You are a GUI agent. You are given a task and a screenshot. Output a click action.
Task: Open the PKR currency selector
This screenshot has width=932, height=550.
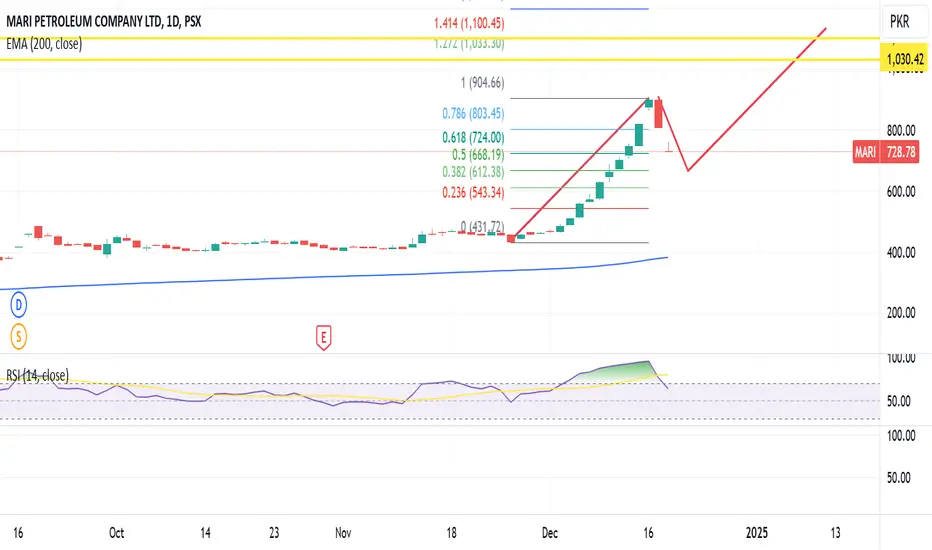[899, 22]
